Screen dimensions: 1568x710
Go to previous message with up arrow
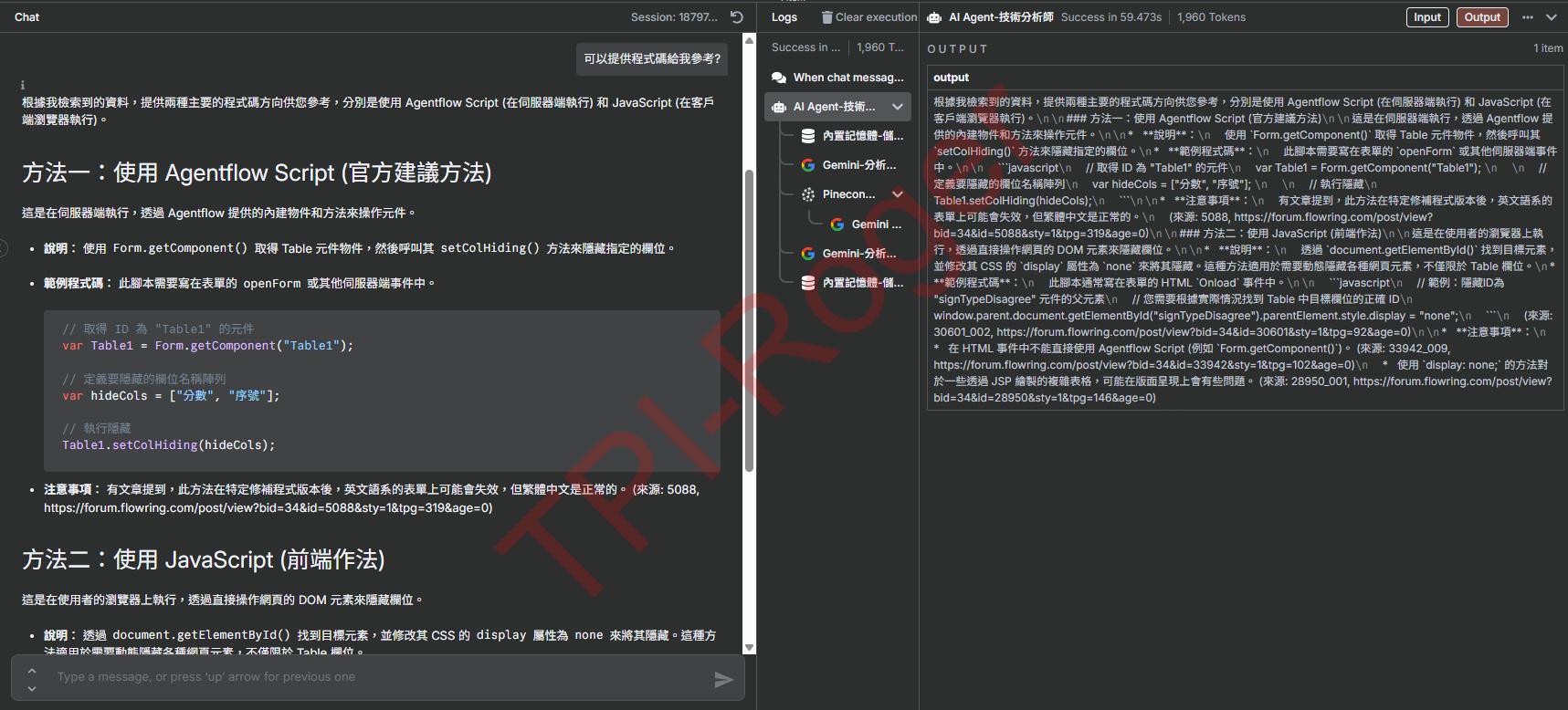click(x=32, y=671)
